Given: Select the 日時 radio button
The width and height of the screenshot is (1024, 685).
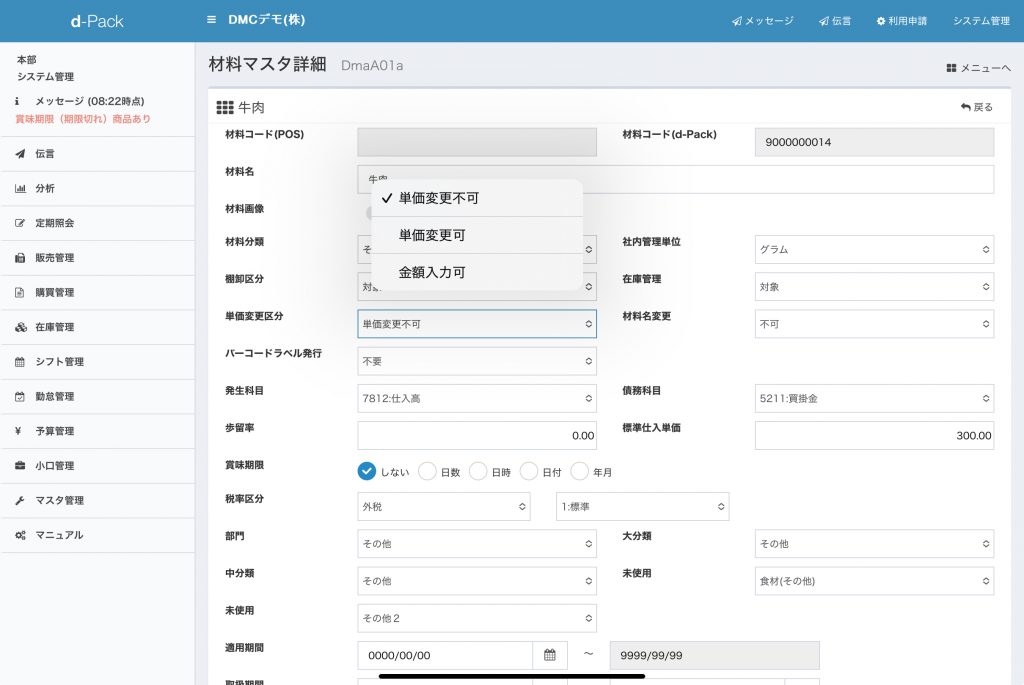Looking at the screenshot, I should pos(478,471).
